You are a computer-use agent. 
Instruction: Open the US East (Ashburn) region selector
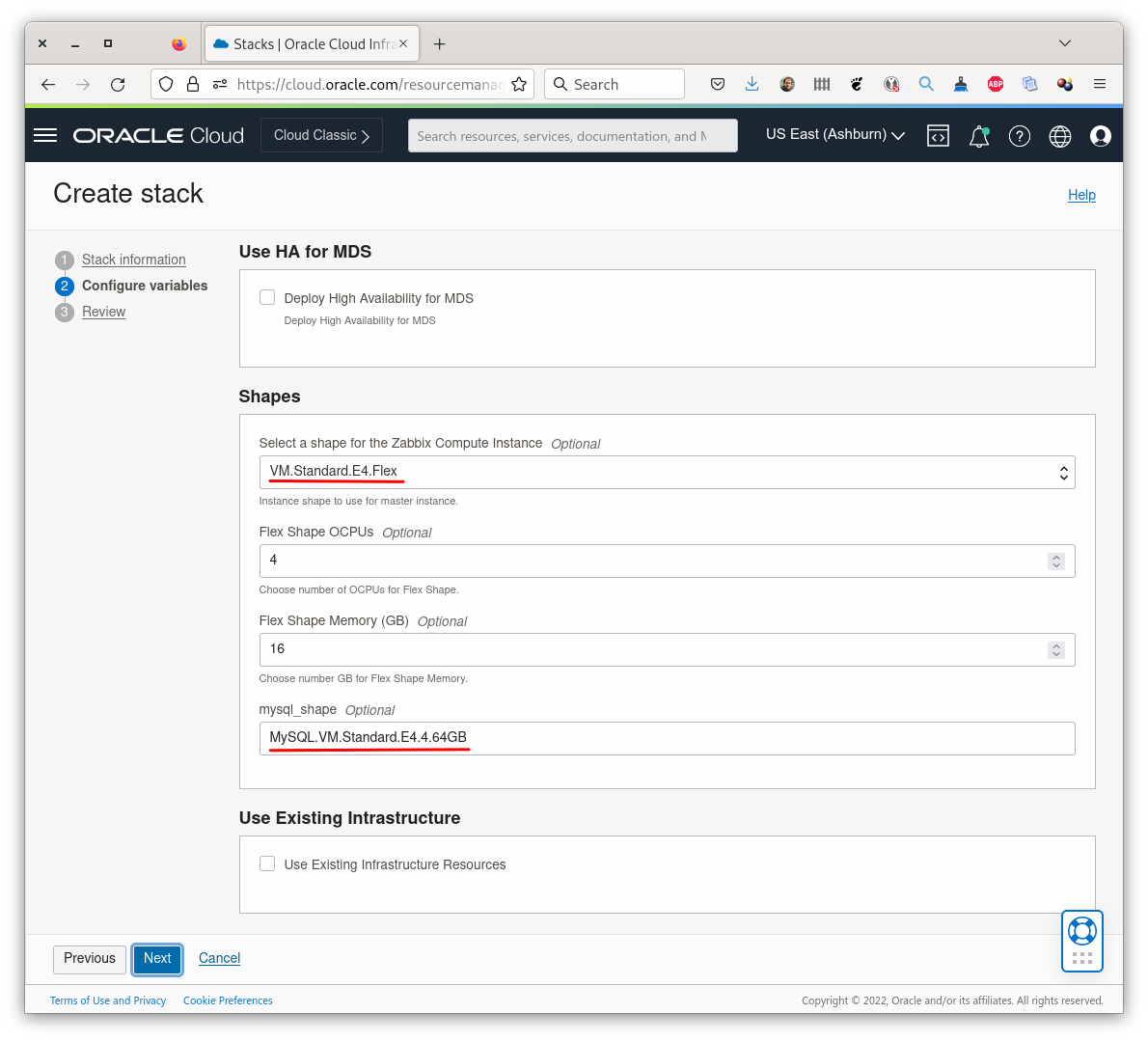834,134
